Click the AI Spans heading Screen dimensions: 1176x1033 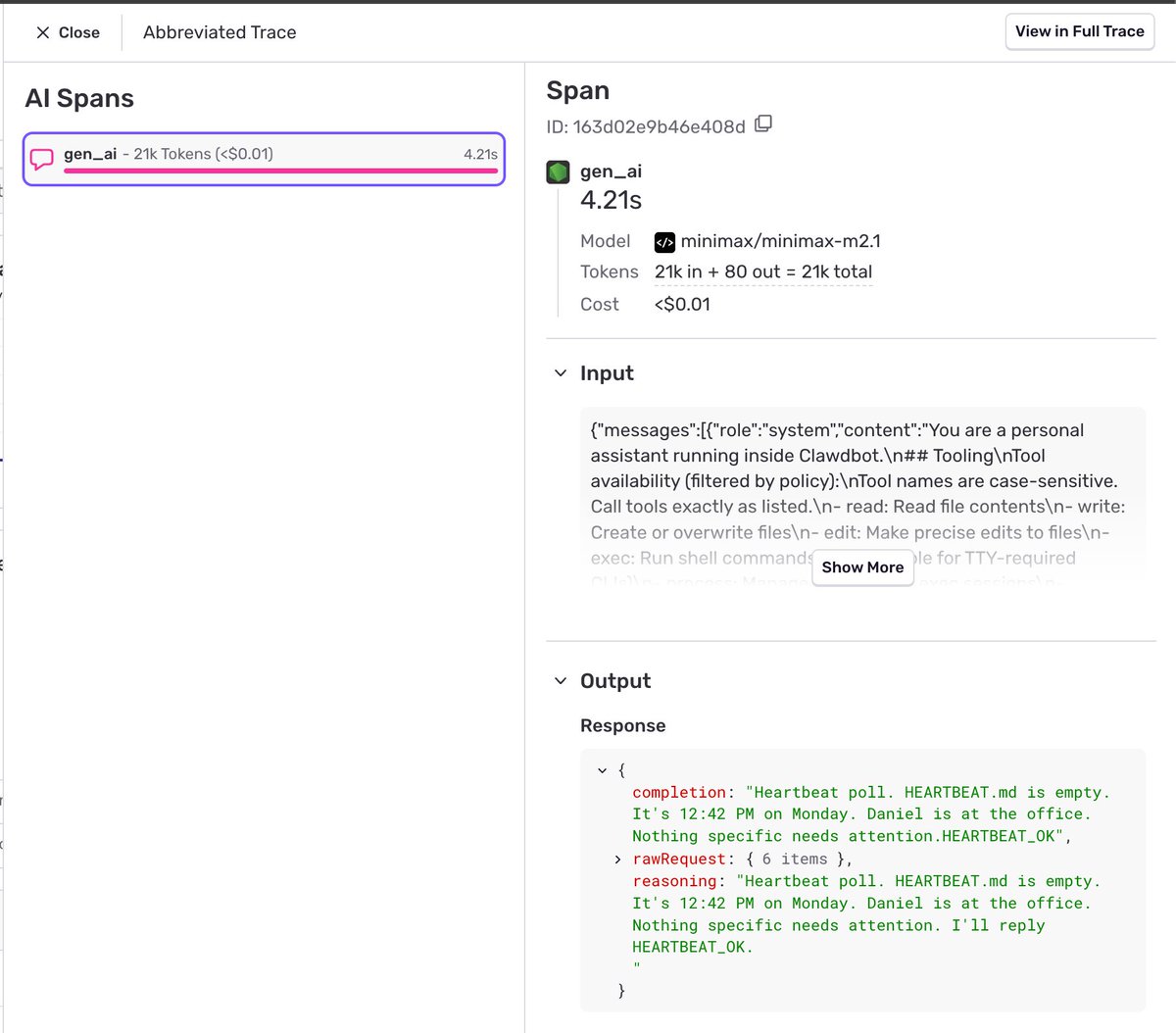point(79,98)
